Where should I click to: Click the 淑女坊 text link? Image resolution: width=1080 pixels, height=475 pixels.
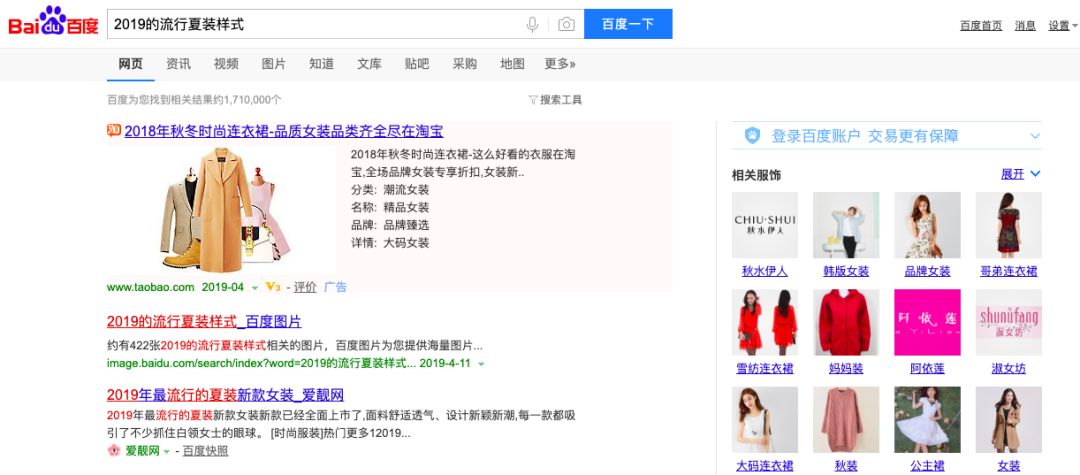point(1008,368)
